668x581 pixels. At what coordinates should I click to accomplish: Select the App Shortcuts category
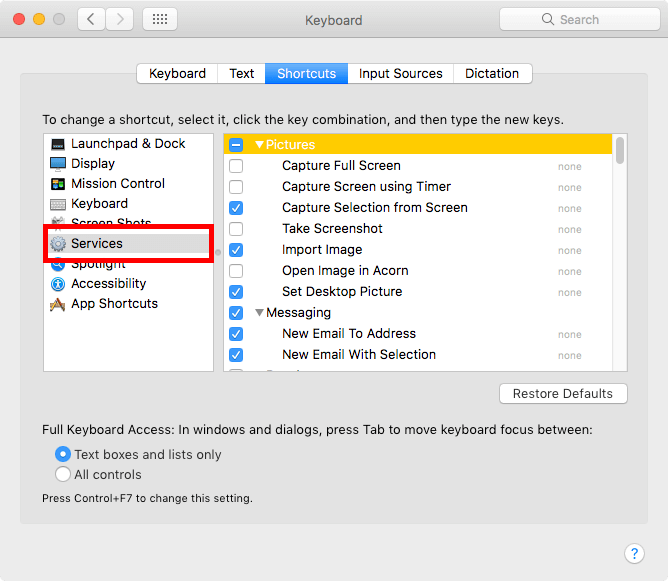[x=128, y=304]
